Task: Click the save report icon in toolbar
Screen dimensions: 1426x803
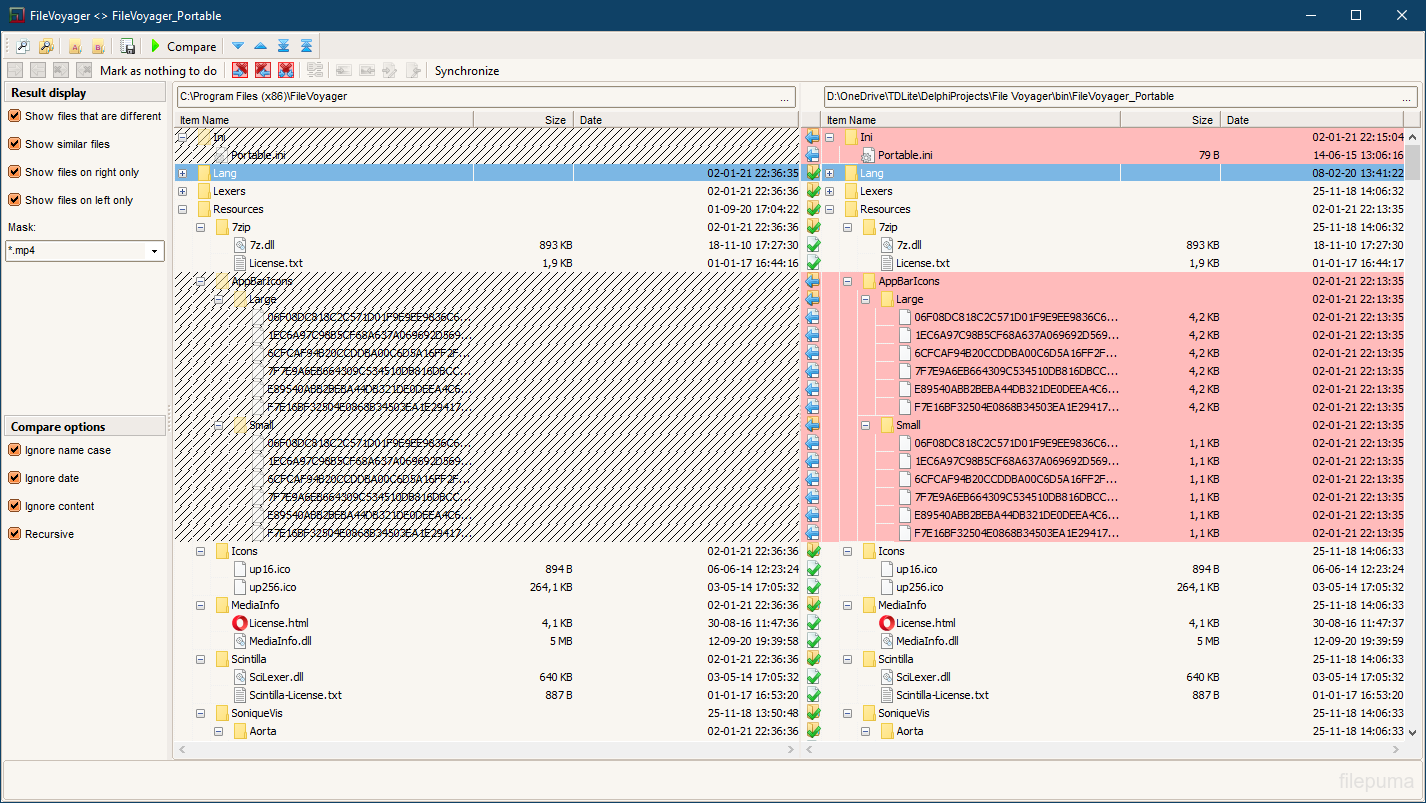Action: coord(127,47)
